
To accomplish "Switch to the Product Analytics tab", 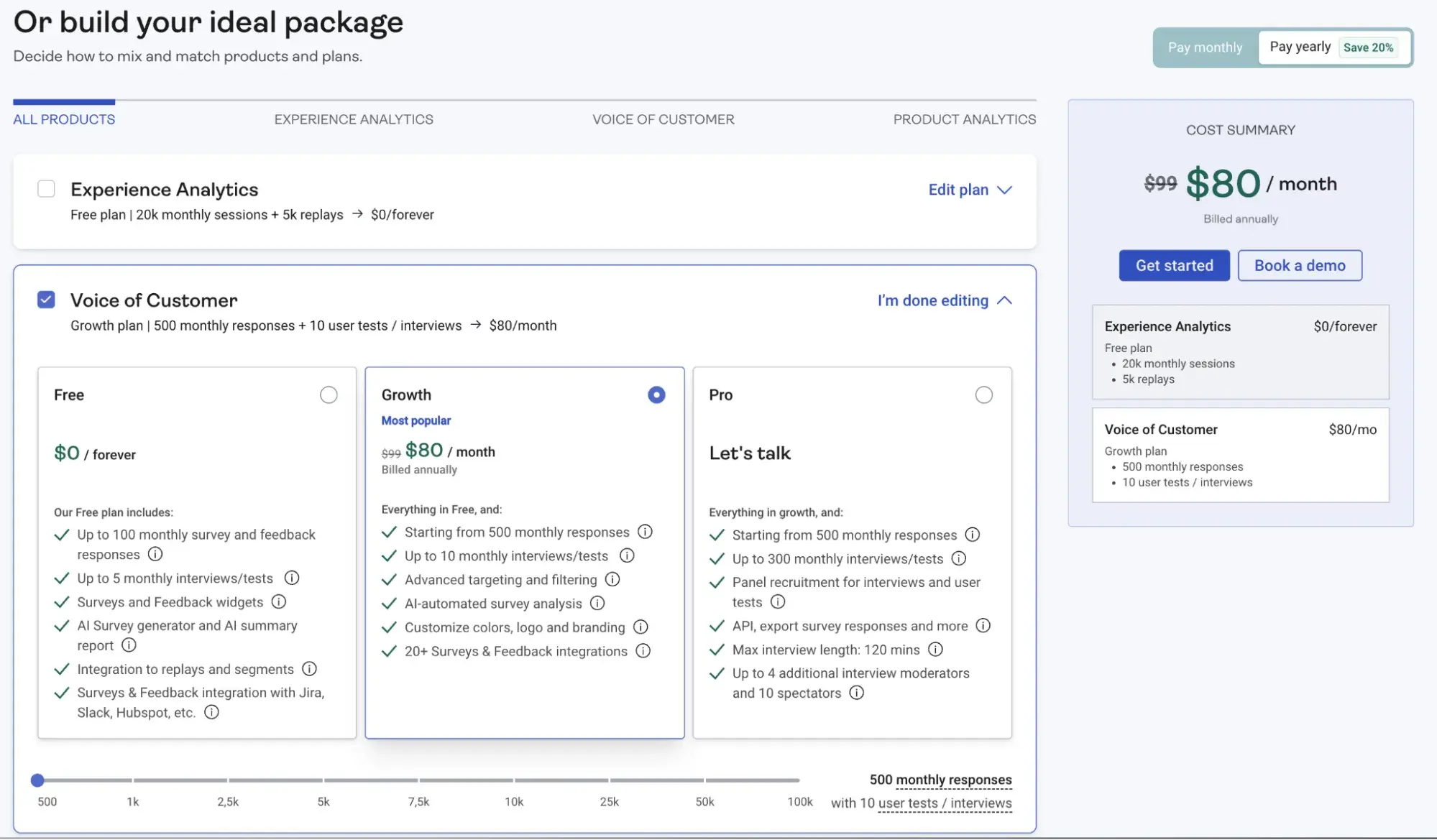I will (964, 119).
